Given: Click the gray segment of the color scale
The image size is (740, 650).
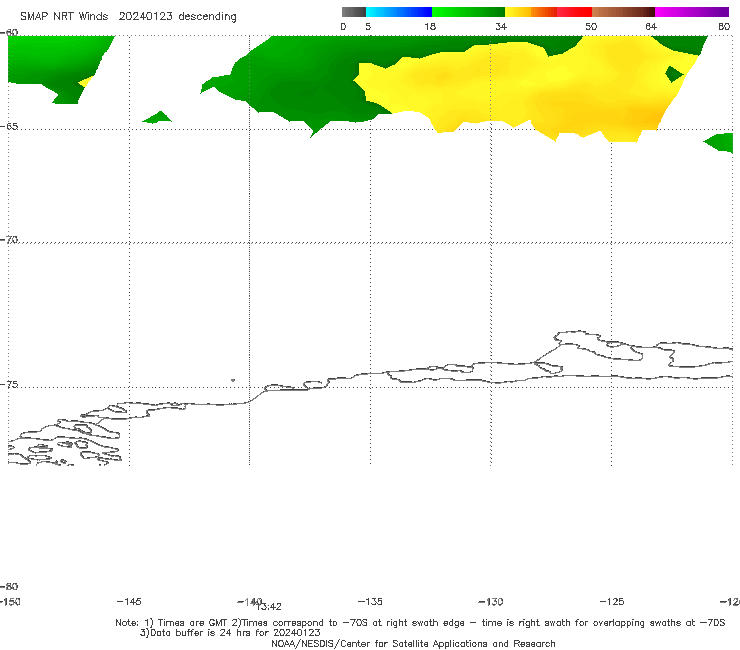Looking at the screenshot, I should pyautogui.click(x=353, y=12).
